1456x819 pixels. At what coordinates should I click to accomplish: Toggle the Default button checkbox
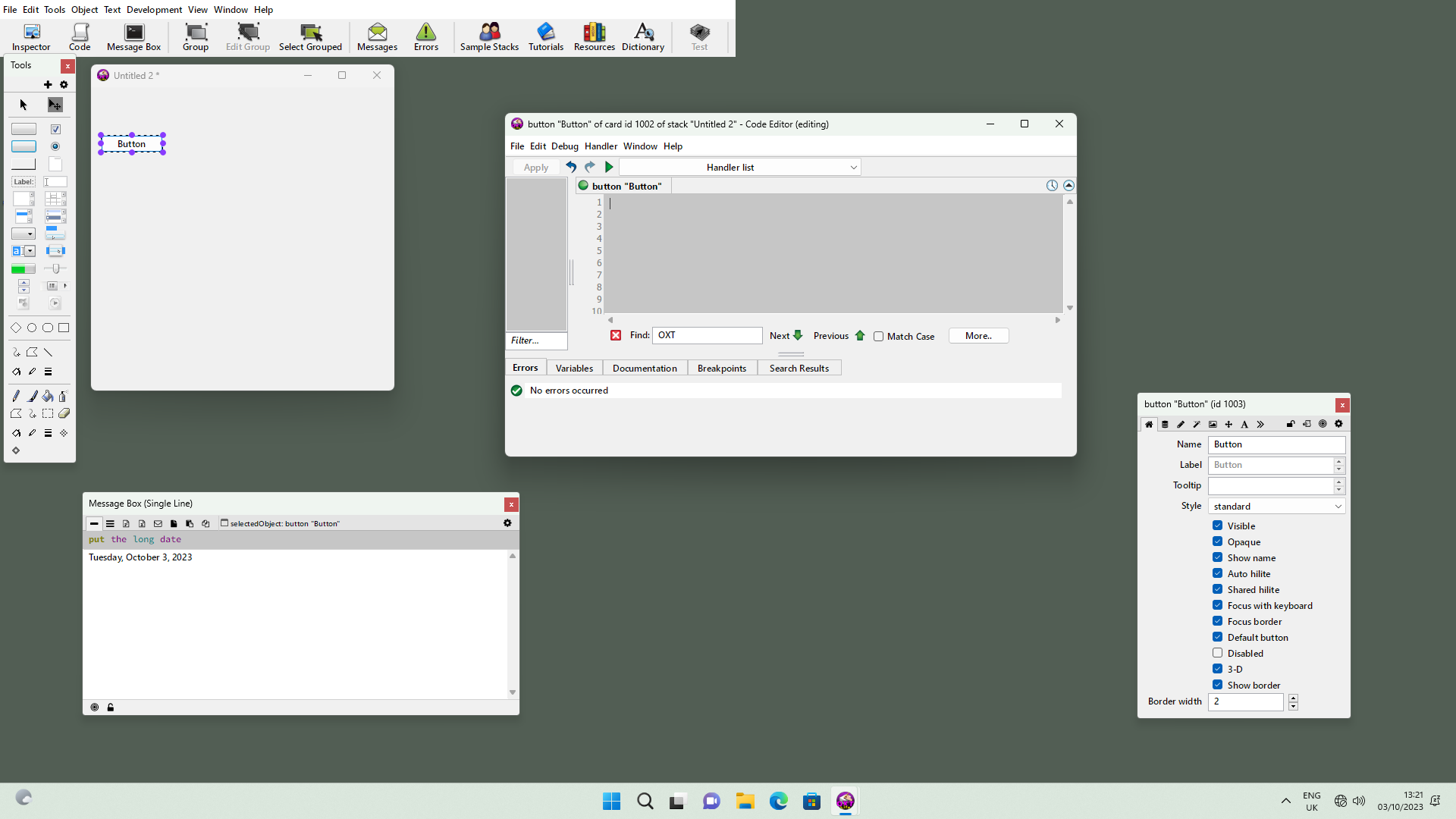click(1217, 637)
